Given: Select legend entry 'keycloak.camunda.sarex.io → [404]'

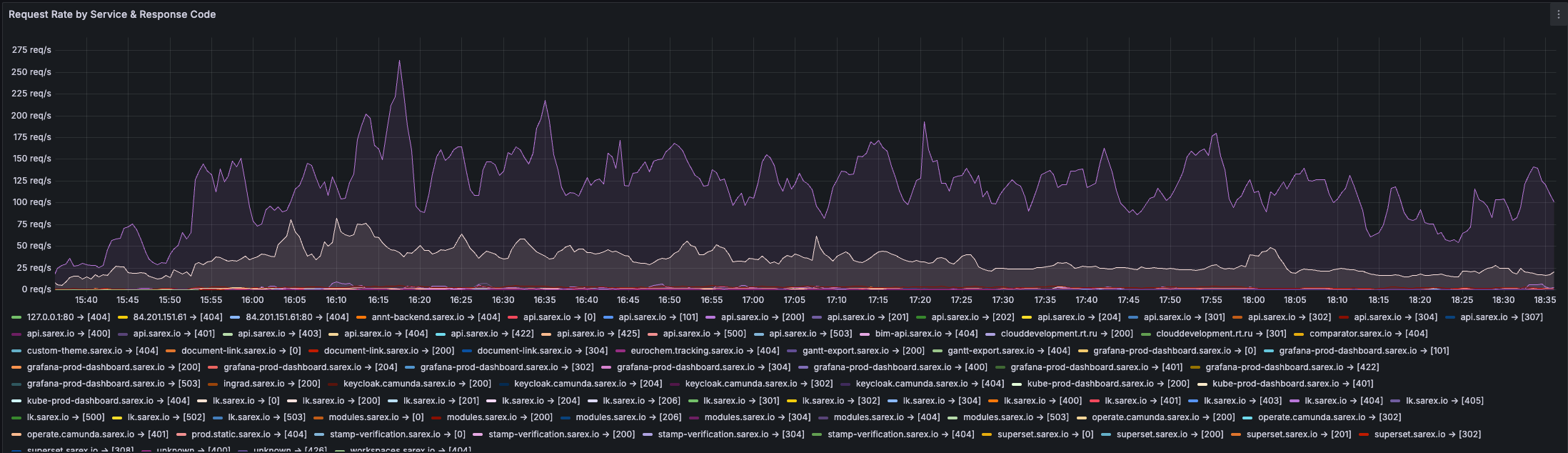Looking at the screenshot, I should [930, 384].
